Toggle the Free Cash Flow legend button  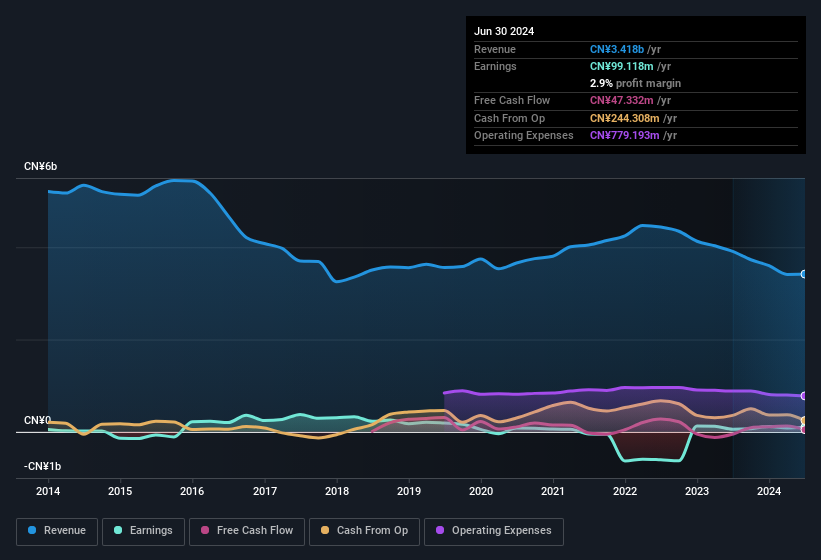click(247, 531)
